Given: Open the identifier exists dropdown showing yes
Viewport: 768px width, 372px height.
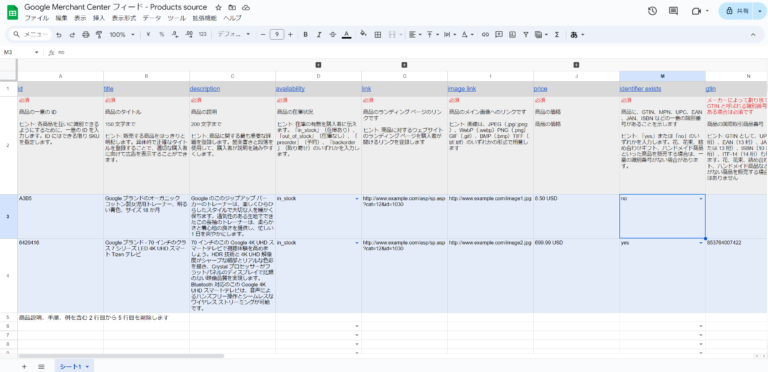Looking at the screenshot, I should pyautogui.click(x=700, y=243).
